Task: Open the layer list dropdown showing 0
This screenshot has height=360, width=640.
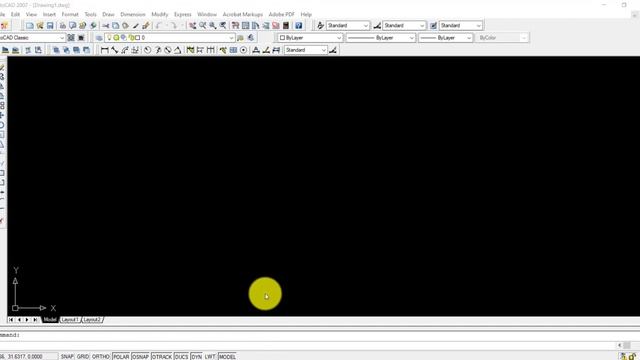Action: tap(231, 38)
